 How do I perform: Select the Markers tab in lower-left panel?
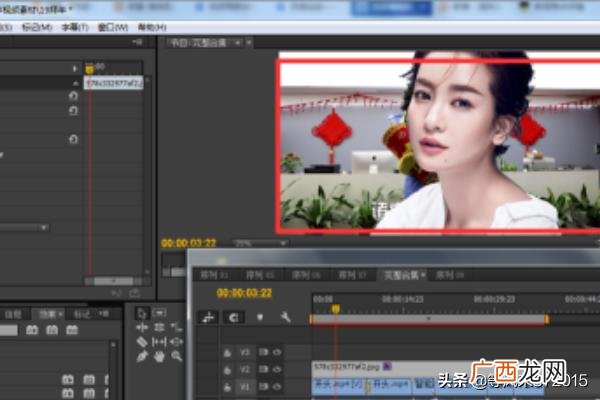[x=82, y=314]
